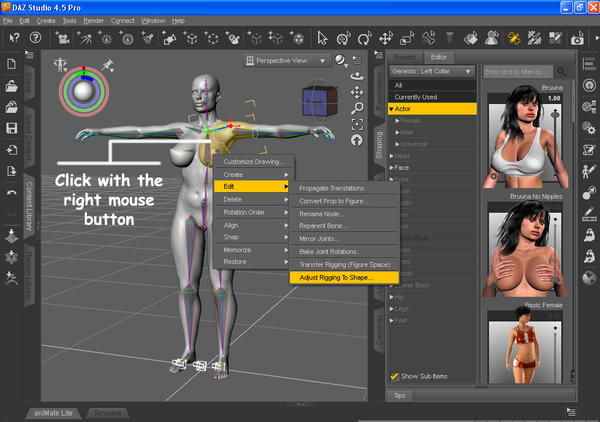The image size is (600, 422).
Task: Toggle the Show Sub Items checkbox
Action: tap(394, 376)
